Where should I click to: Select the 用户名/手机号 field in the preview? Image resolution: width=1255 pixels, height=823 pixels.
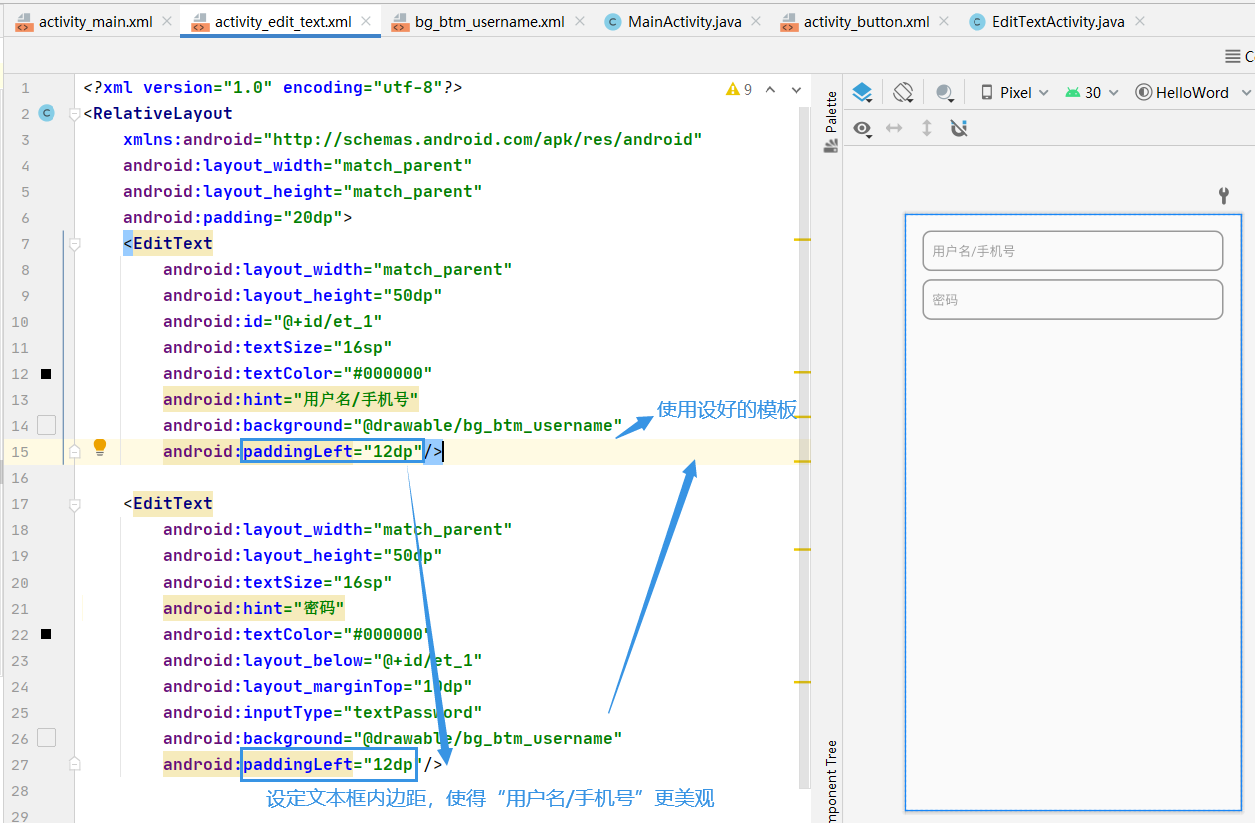click(x=1072, y=251)
